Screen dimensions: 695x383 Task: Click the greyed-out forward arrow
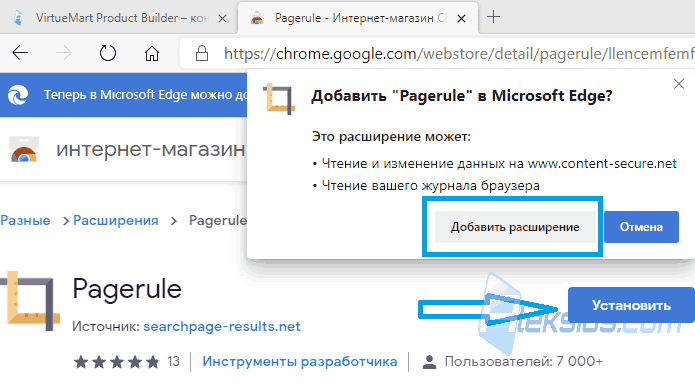point(63,53)
